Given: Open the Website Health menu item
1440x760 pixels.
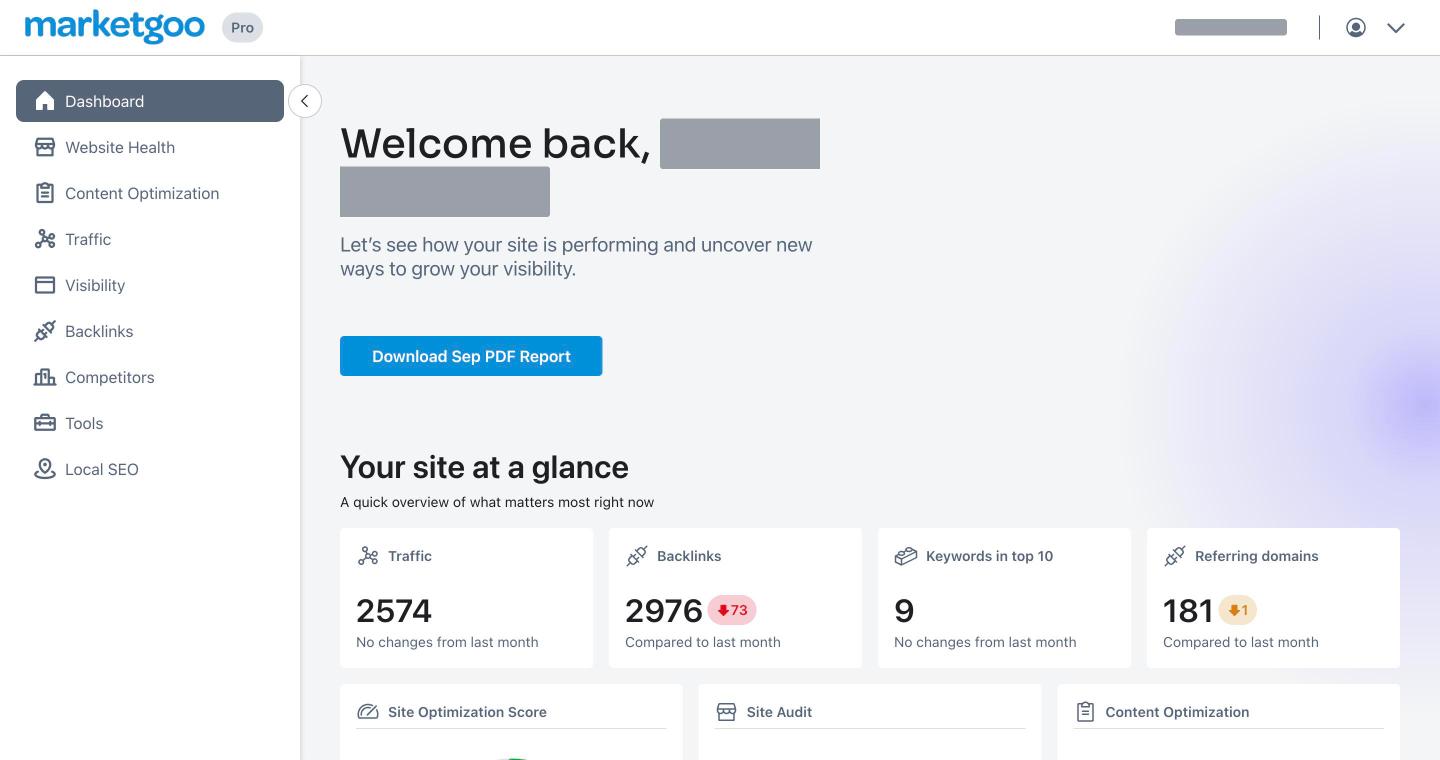Looking at the screenshot, I should pyautogui.click(x=150, y=147).
